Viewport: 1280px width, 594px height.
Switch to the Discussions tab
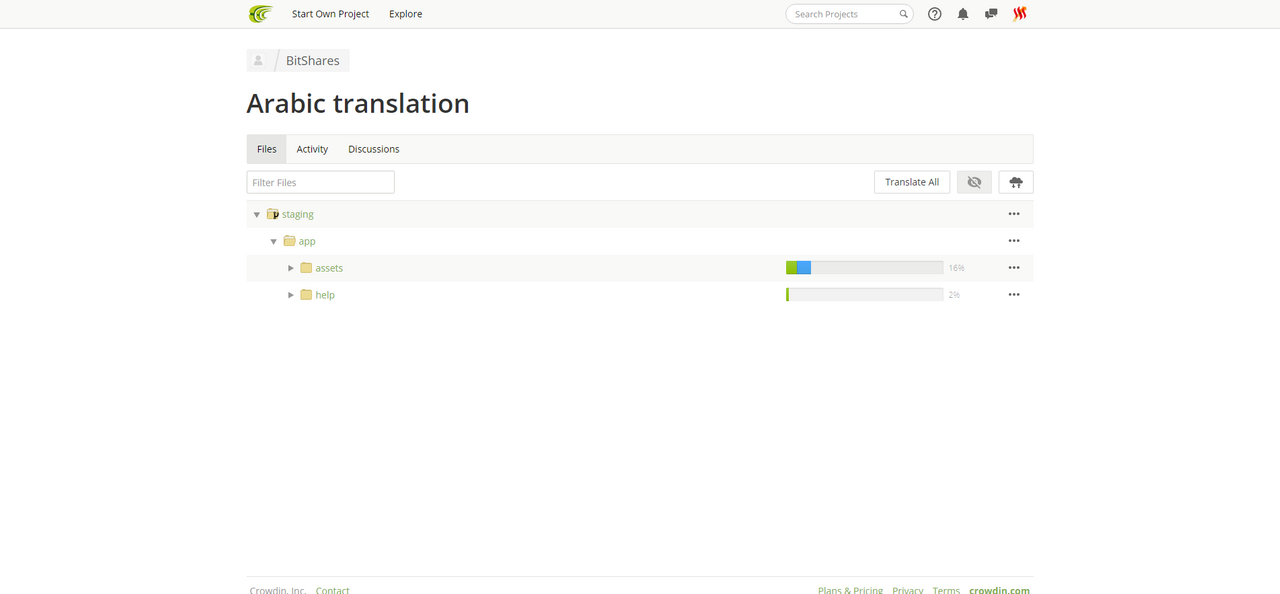pyautogui.click(x=374, y=149)
